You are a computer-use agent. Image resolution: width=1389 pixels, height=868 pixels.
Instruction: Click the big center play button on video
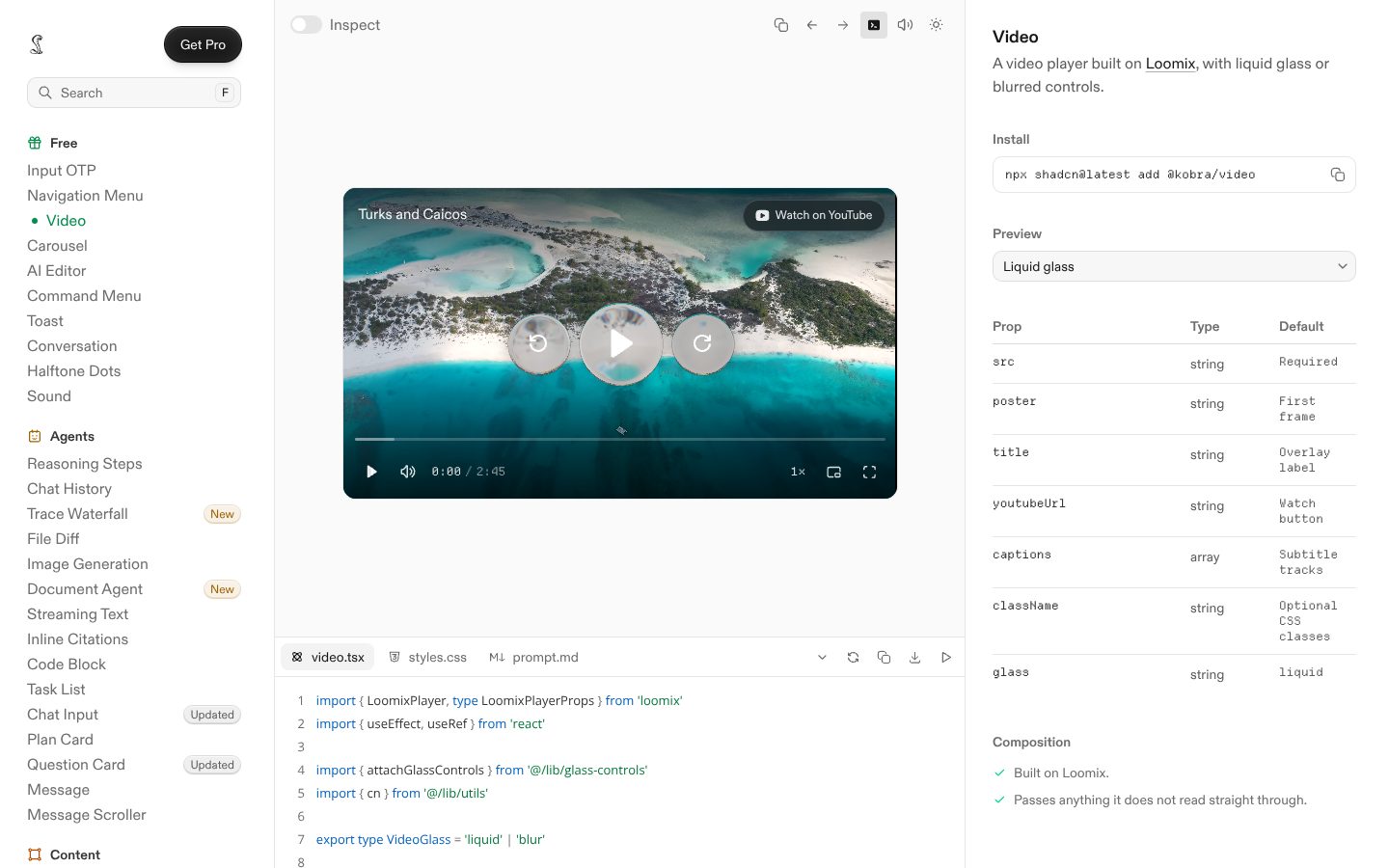[621, 344]
